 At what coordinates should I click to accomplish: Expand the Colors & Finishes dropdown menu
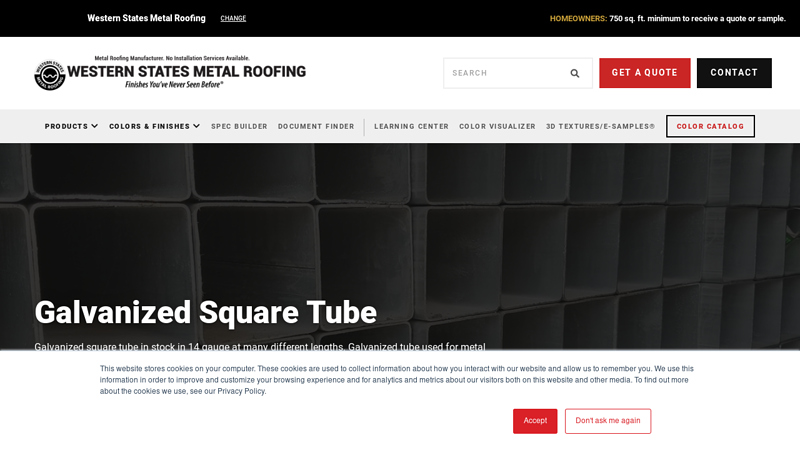pyautogui.click(x=154, y=127)
